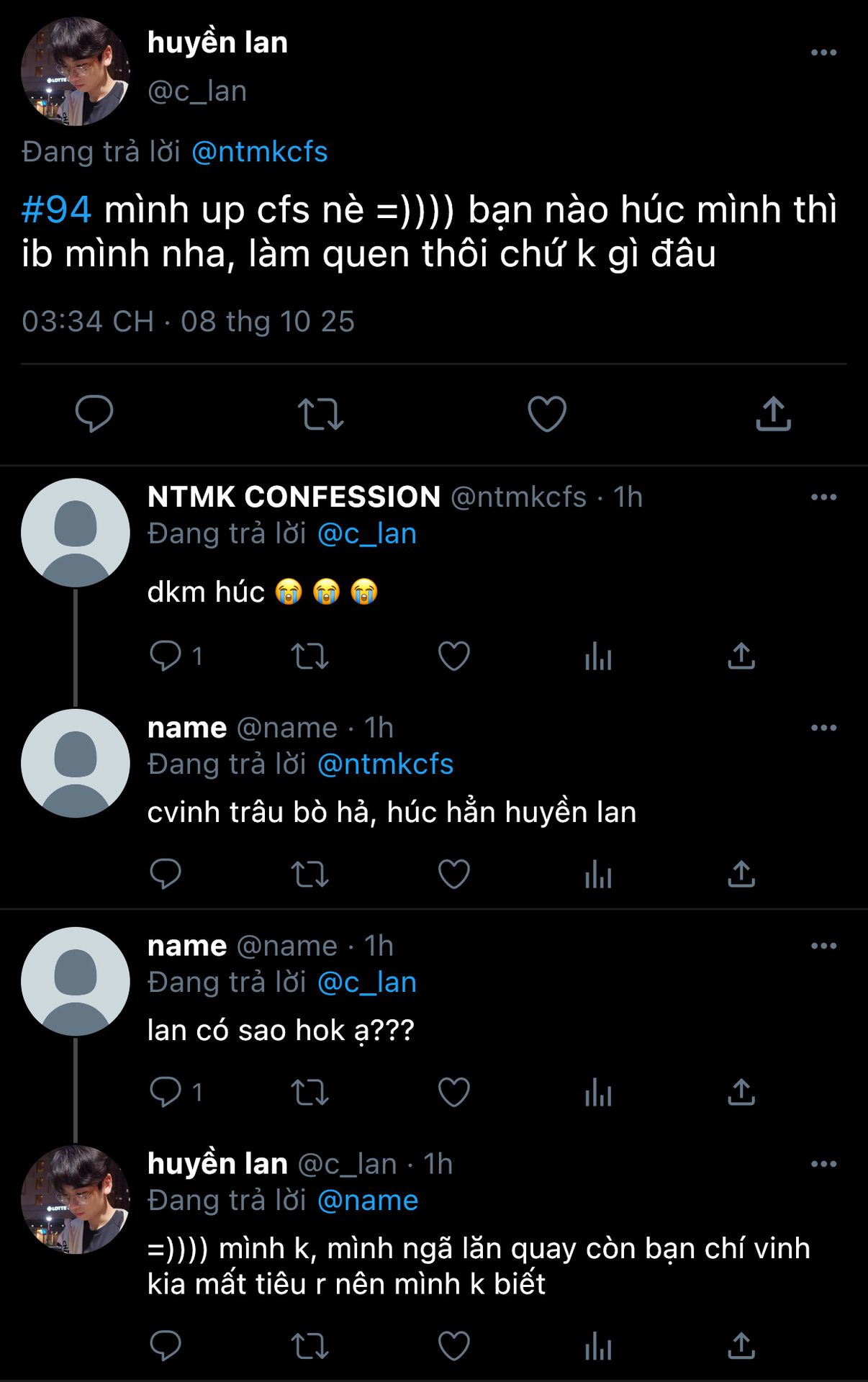Viewport: 868px width, 1382px height.
Task: Open more options on NTMK CONFESSION reply
Action: click(823, 497)
